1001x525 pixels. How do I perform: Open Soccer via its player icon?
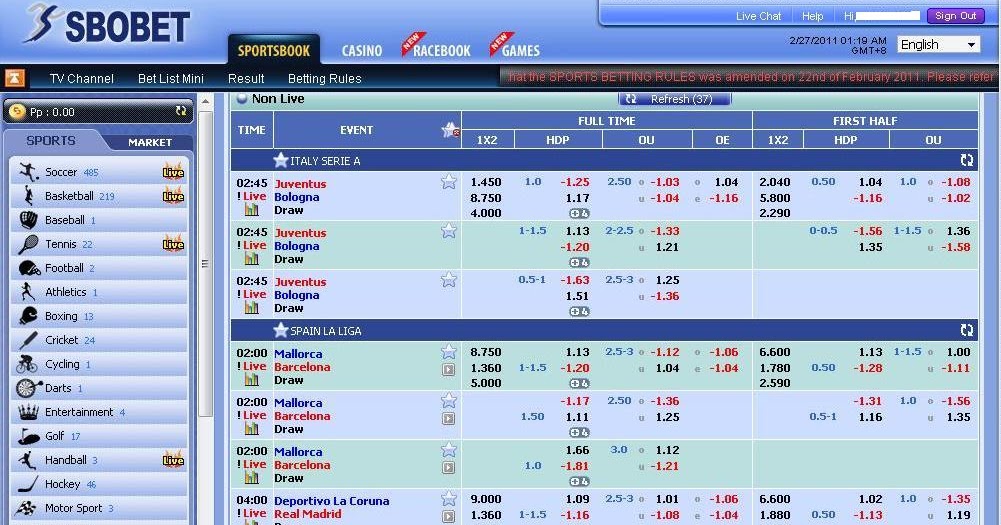(28, 172)
